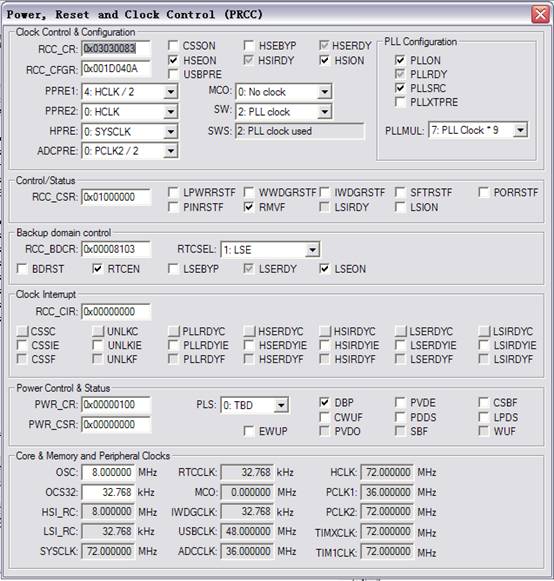Viewport: 554px width, 581px height.
Task: Select the RCC_CFGR register field
Action: [116, 69]
